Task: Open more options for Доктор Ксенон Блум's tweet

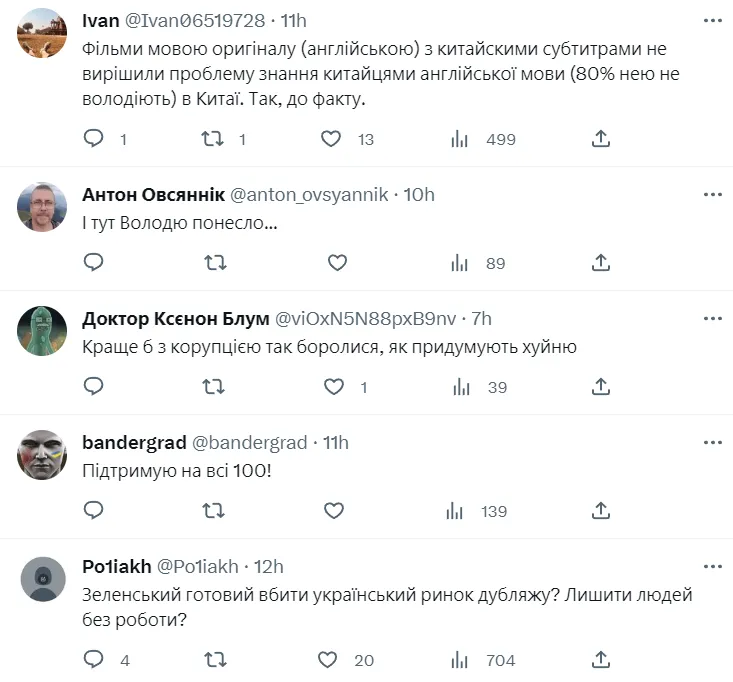Action: [712, 318]
